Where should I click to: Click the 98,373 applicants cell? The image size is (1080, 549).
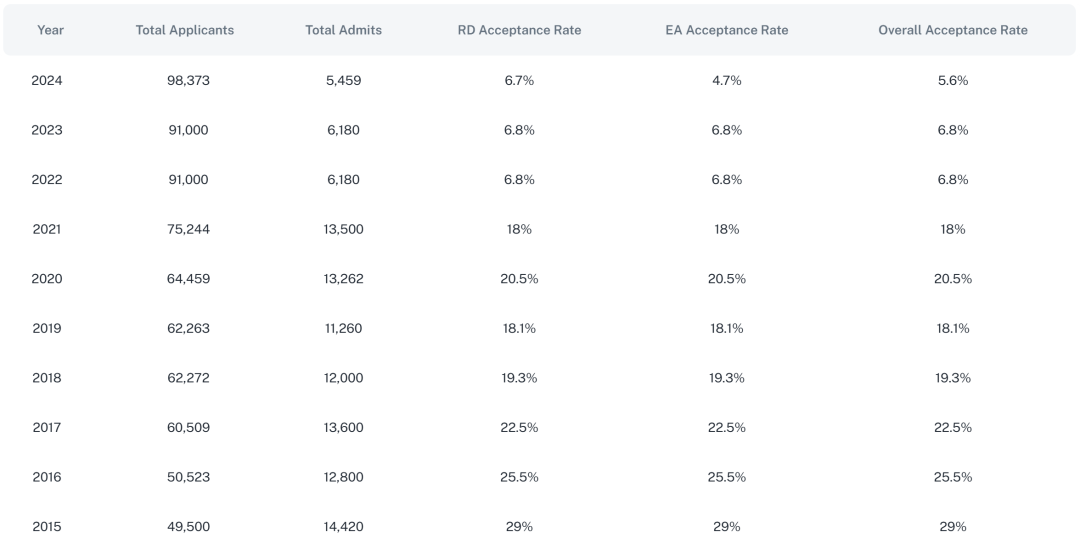(188, 80)
